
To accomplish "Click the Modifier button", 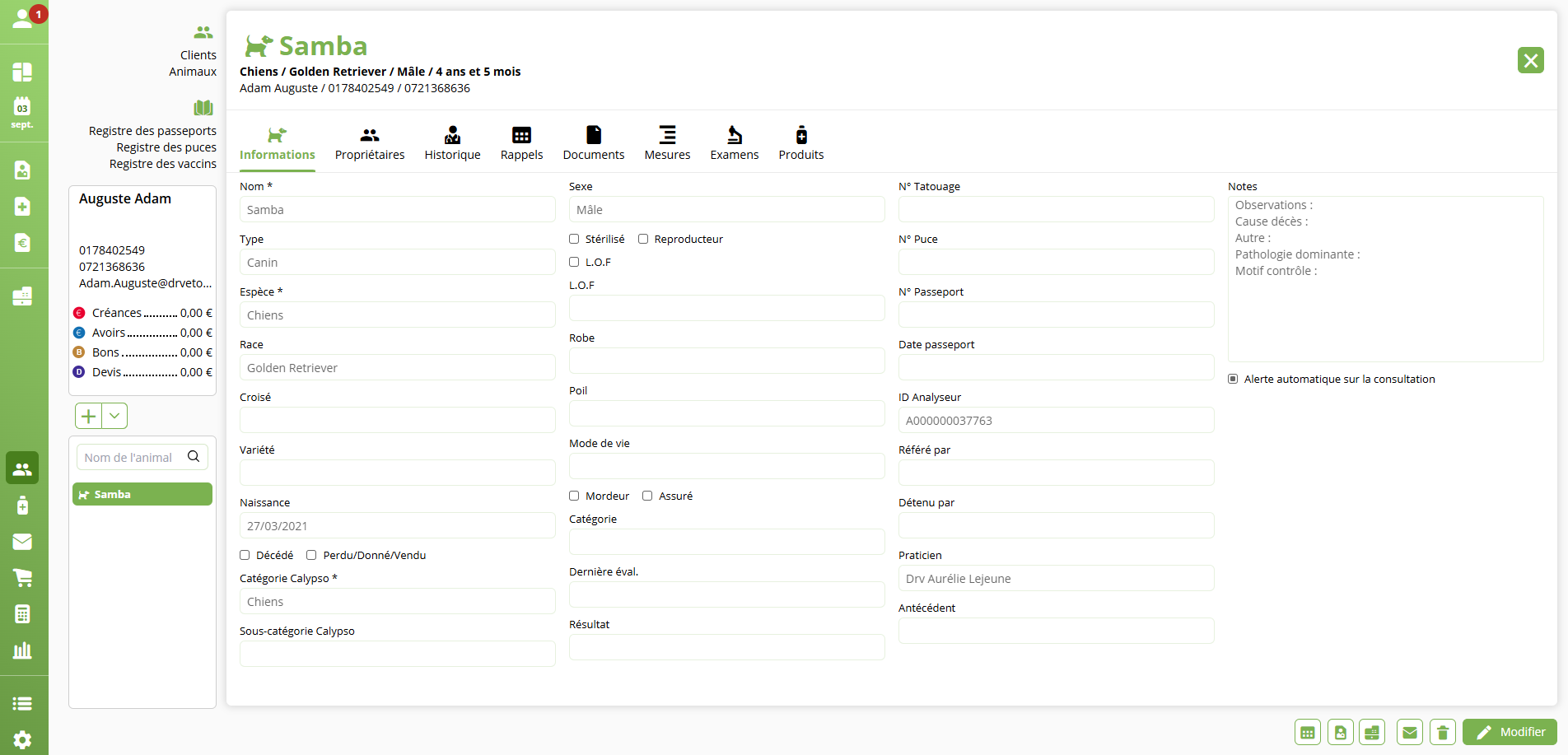I will point(1510,732).
